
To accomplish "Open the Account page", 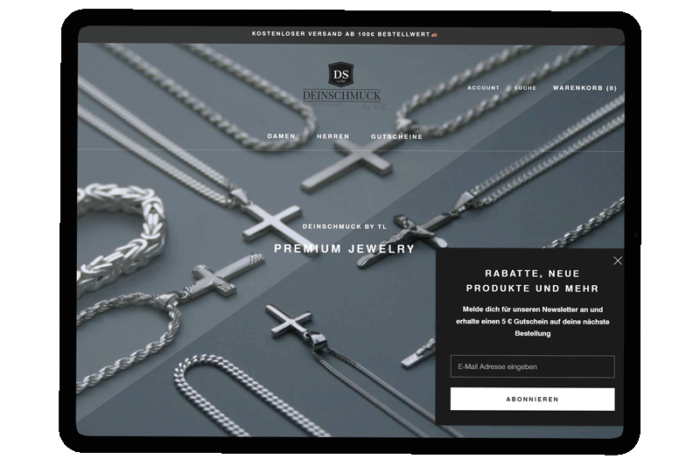I will (483, 88).
